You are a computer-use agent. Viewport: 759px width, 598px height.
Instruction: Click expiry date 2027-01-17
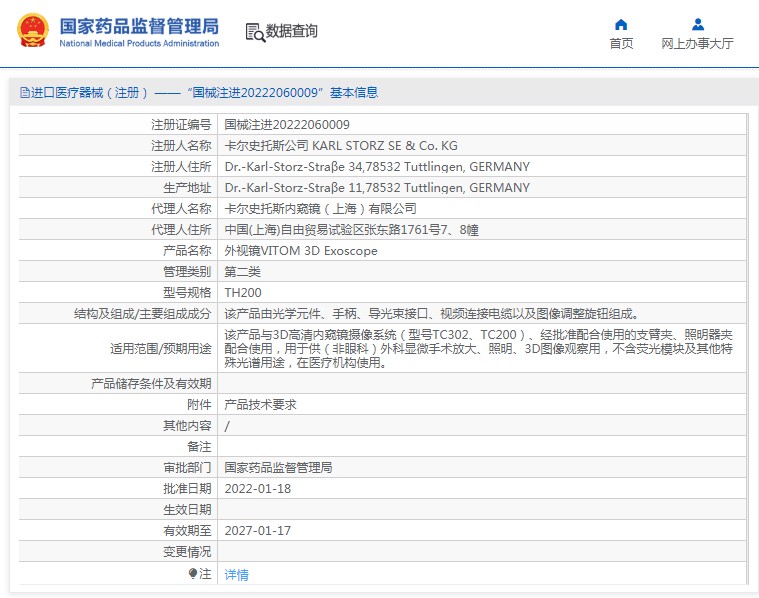coord(258,531)
